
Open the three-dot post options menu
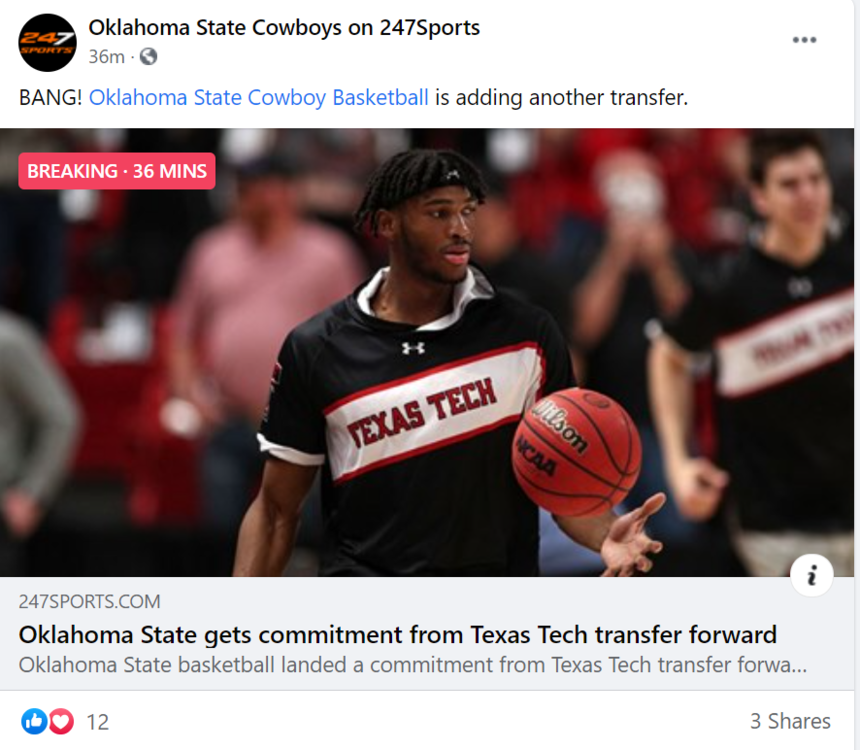804,40
